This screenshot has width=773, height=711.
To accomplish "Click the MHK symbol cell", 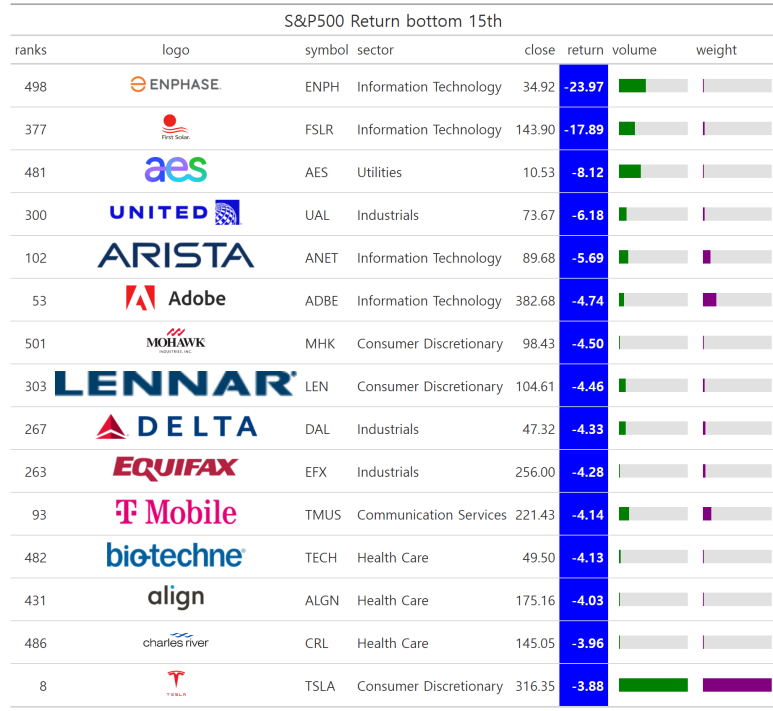I will pos(320,344).
